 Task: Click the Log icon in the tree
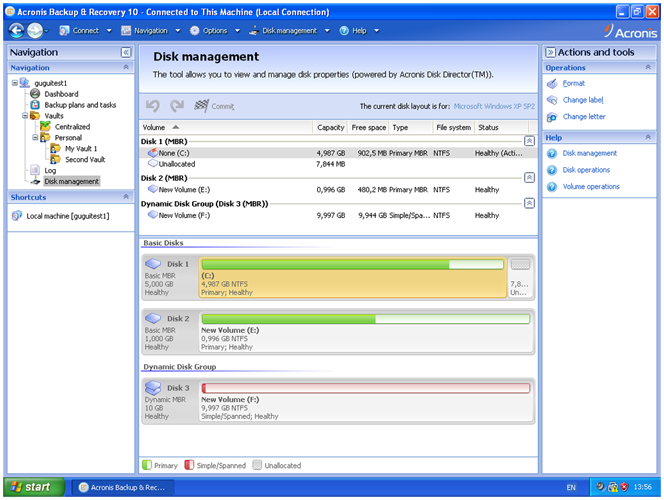(35, 170)
